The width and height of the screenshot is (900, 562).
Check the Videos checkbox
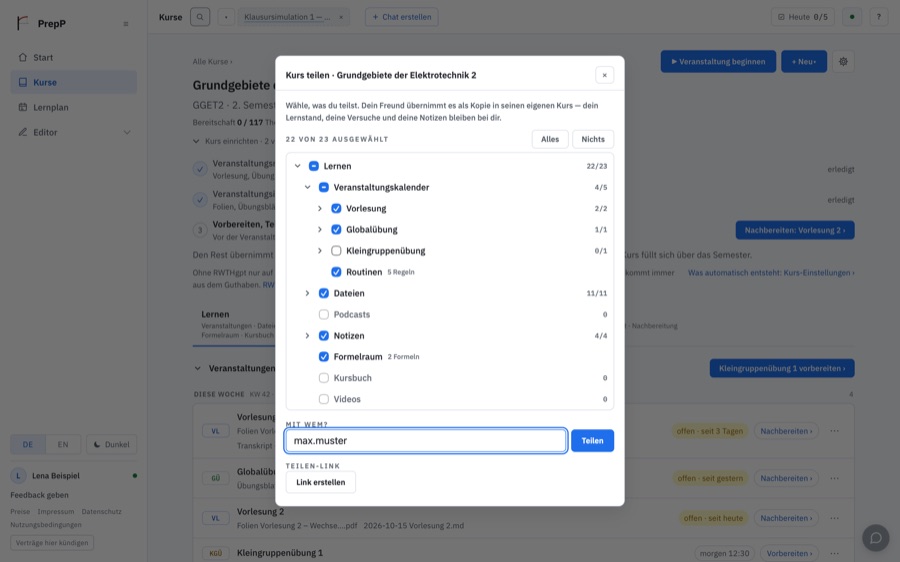(324, 399)
